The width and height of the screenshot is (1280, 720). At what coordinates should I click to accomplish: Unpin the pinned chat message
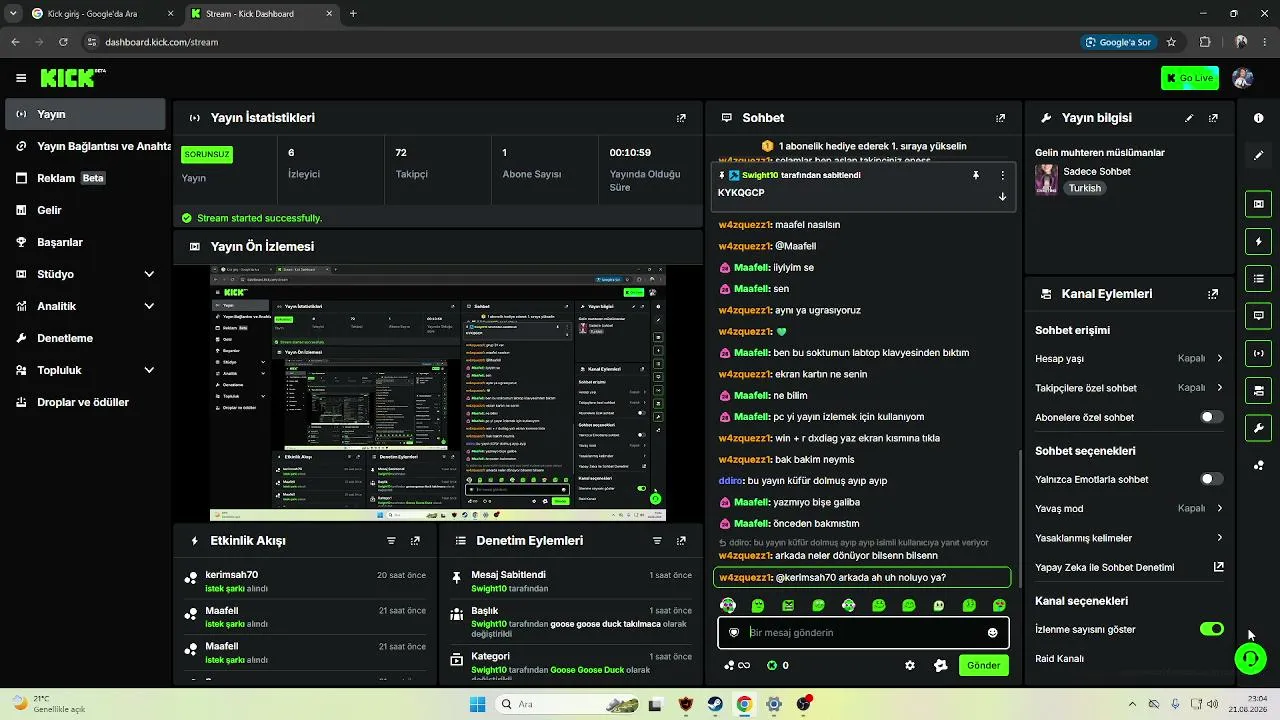[976, 175]
